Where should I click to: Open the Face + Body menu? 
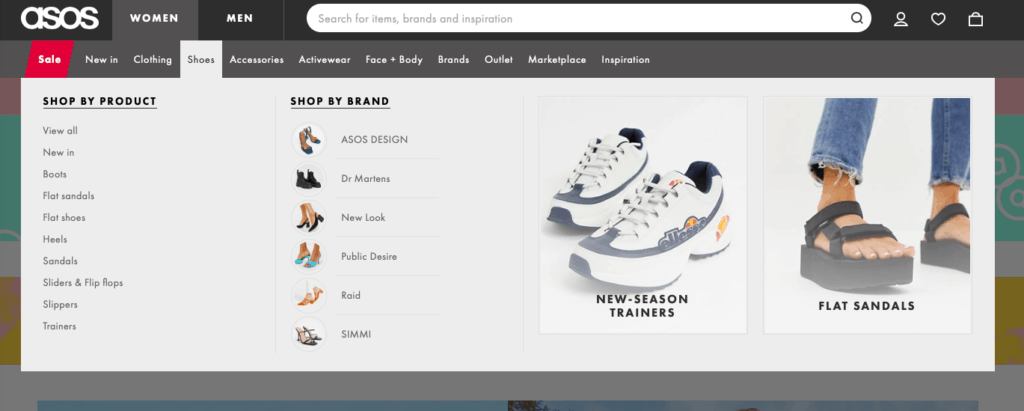pyautogui.click(x=394, y=59)
